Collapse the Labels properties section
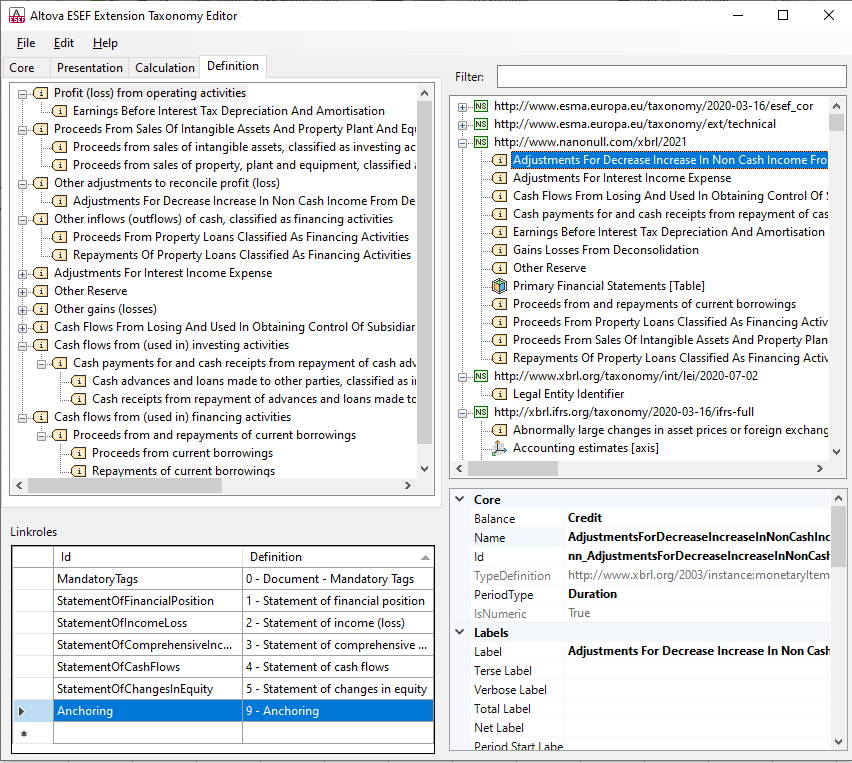The height and width of the screenshot is (763, 852). click(459, 633)
